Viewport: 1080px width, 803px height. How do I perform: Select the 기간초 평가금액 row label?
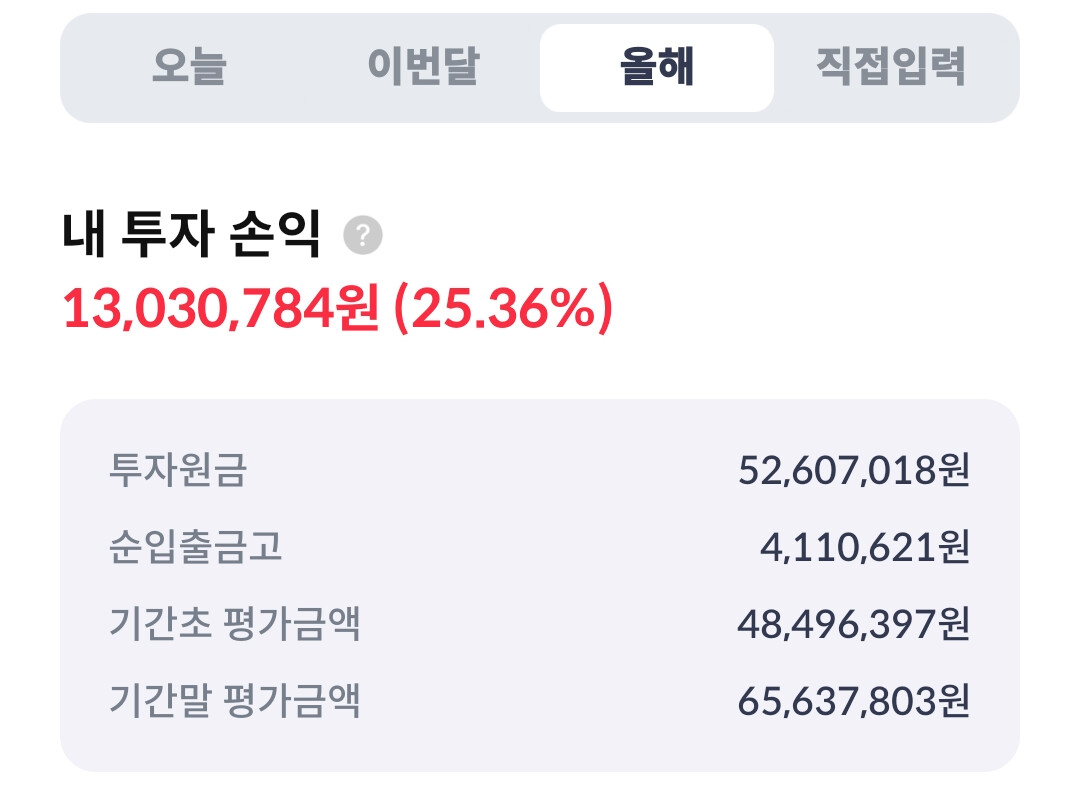point(234,624)
